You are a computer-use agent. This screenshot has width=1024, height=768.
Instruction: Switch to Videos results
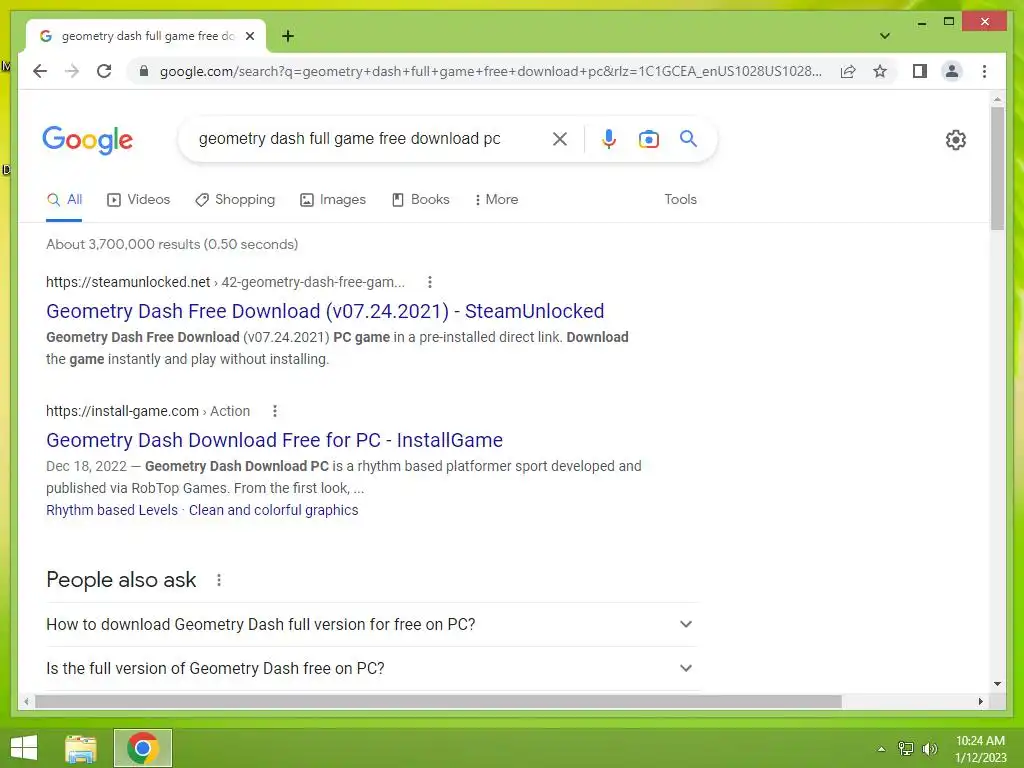(138, 200)
